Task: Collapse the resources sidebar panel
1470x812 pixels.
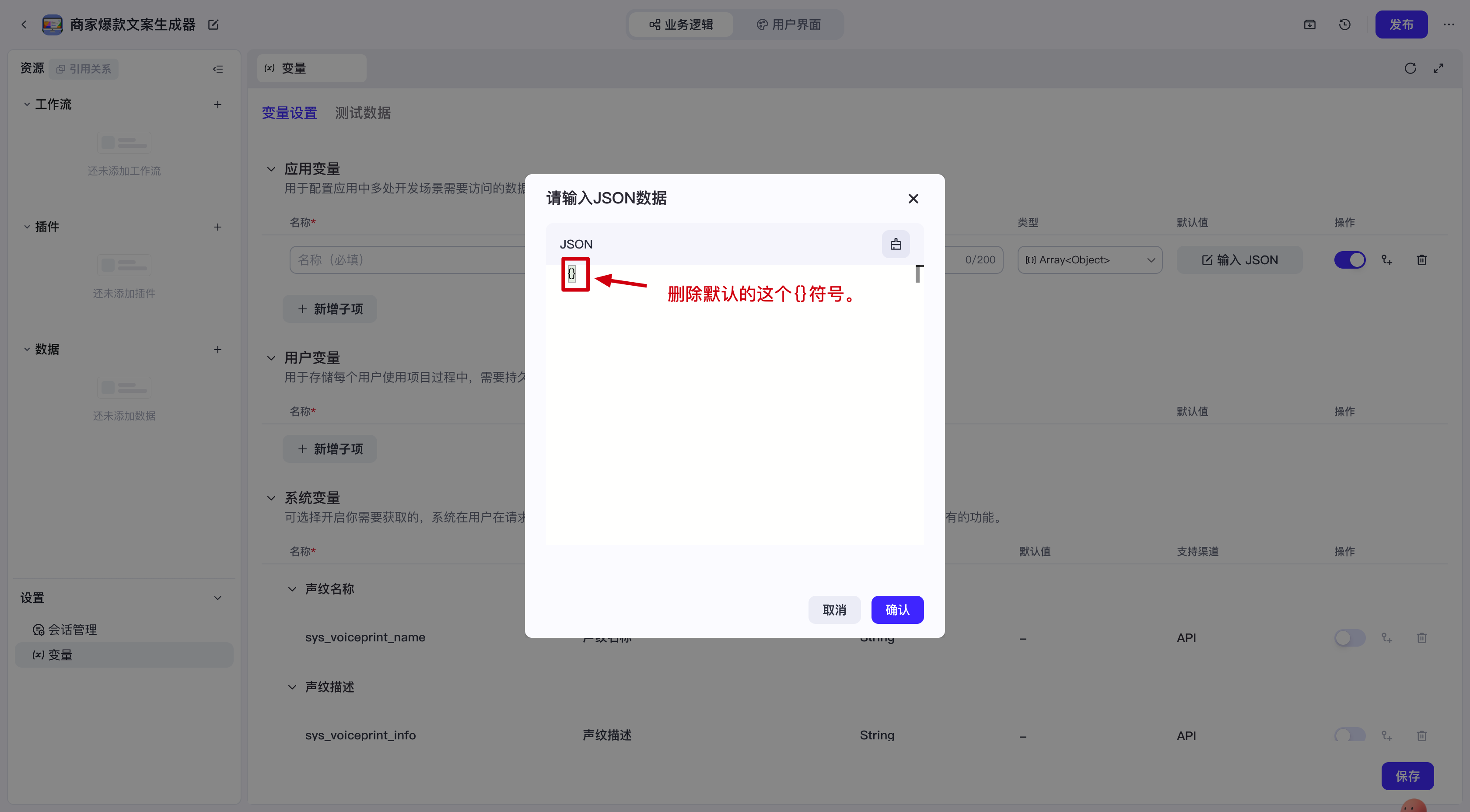Action: tap(218, 69)
